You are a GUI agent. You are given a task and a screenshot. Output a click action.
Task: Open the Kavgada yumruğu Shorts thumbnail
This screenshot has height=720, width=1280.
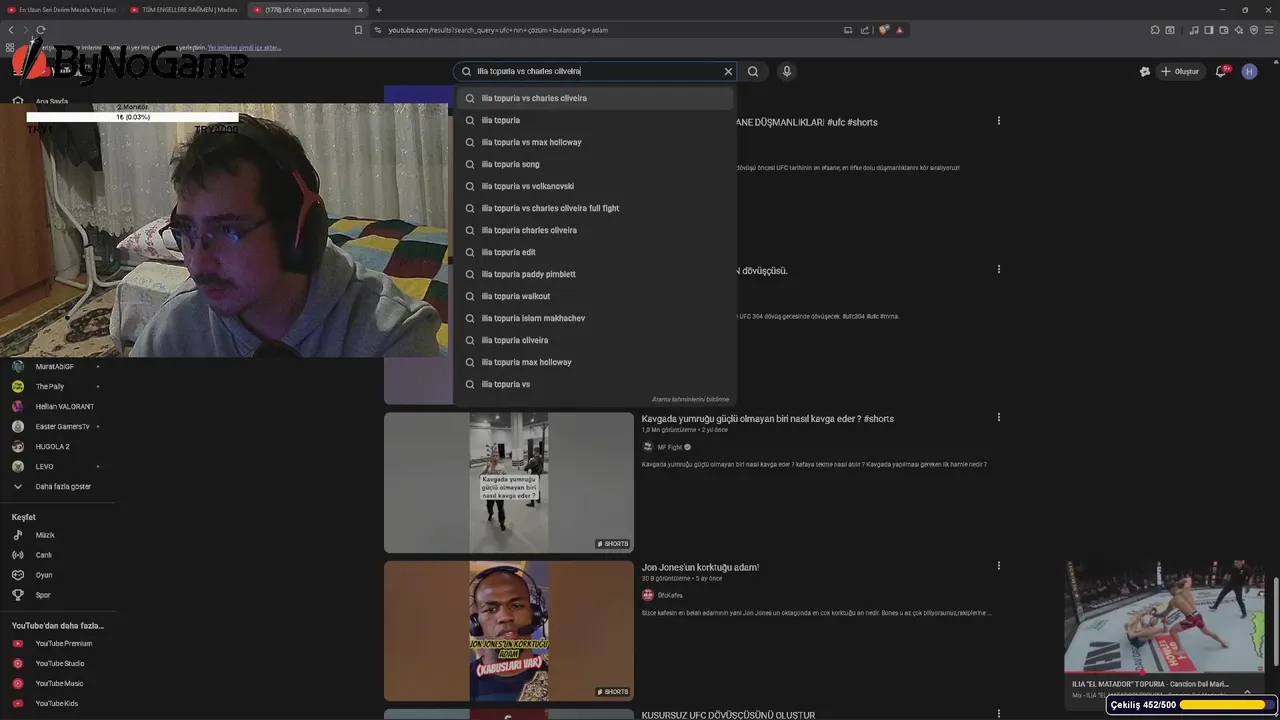click(509, 483)
